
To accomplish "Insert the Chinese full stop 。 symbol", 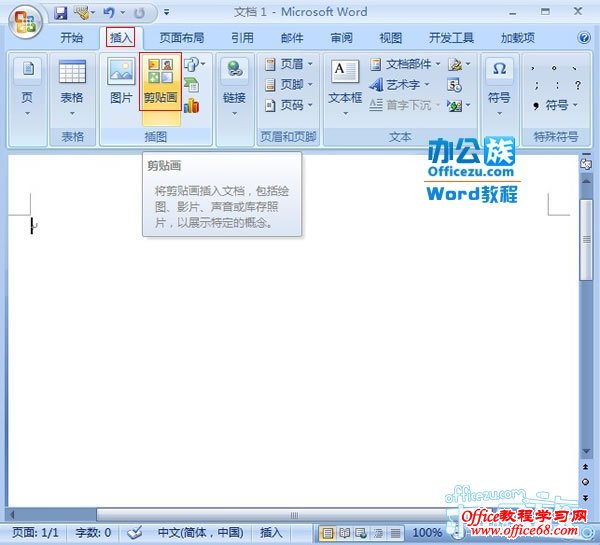I will coord(554,68).
